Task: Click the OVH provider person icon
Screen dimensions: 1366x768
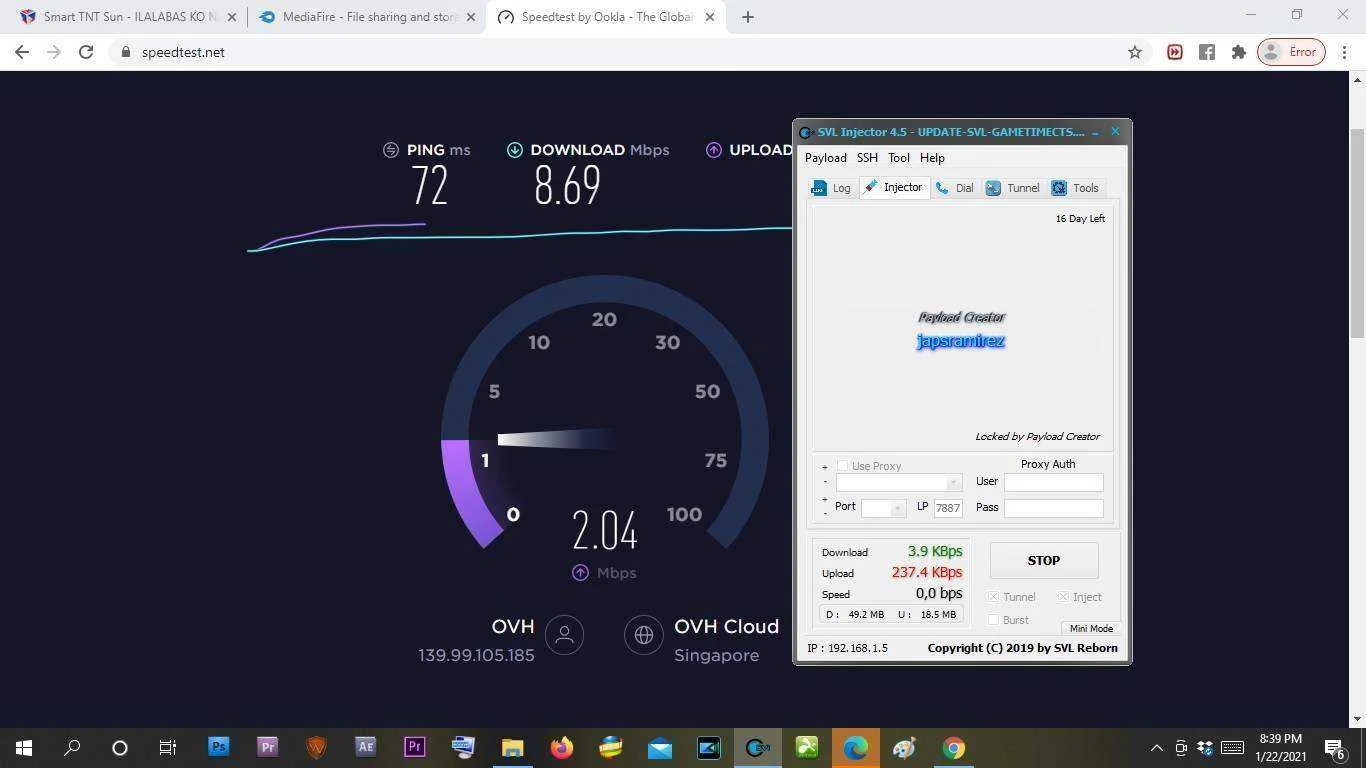Action: click(x=564, y=634)
